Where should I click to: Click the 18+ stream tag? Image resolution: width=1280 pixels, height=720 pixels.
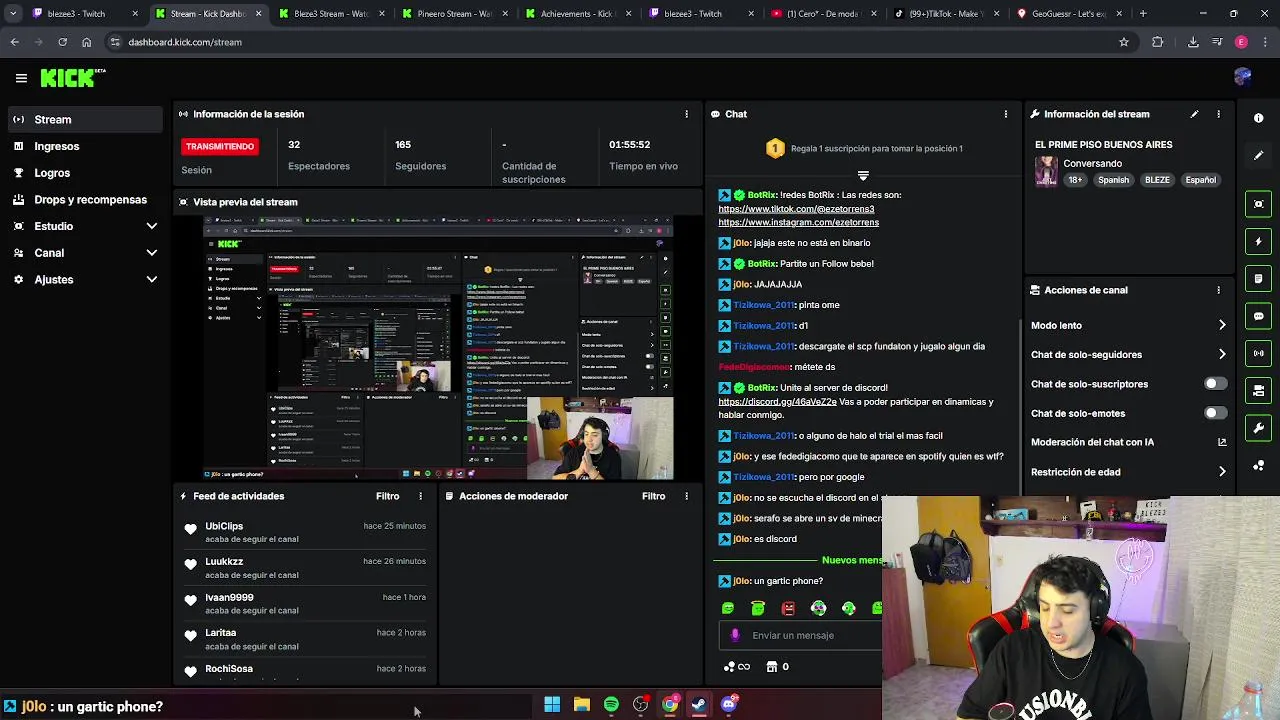tap(1075, 180)
